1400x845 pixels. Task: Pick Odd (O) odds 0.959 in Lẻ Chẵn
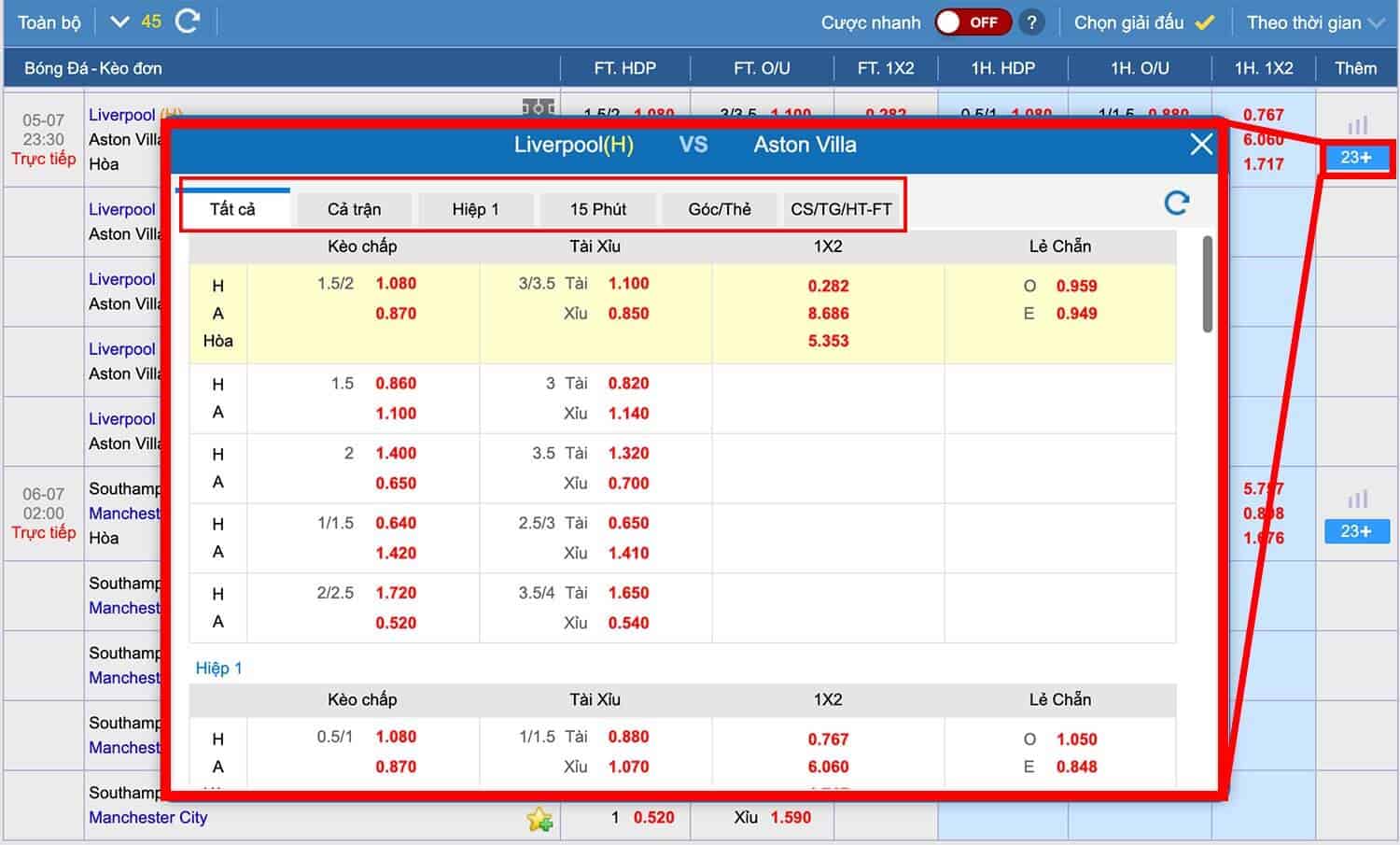tap(1076, 287)
